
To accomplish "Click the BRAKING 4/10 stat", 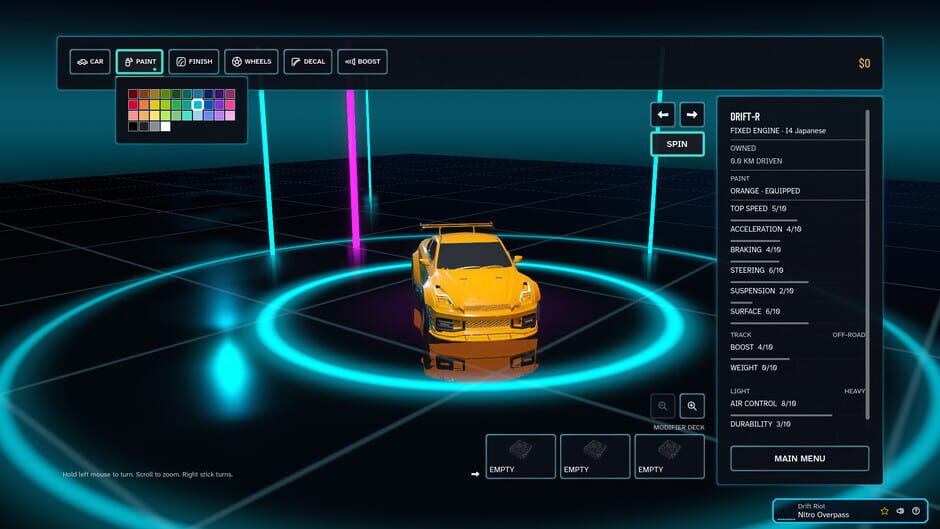I will pyautogui.click(x=755, y=250).
